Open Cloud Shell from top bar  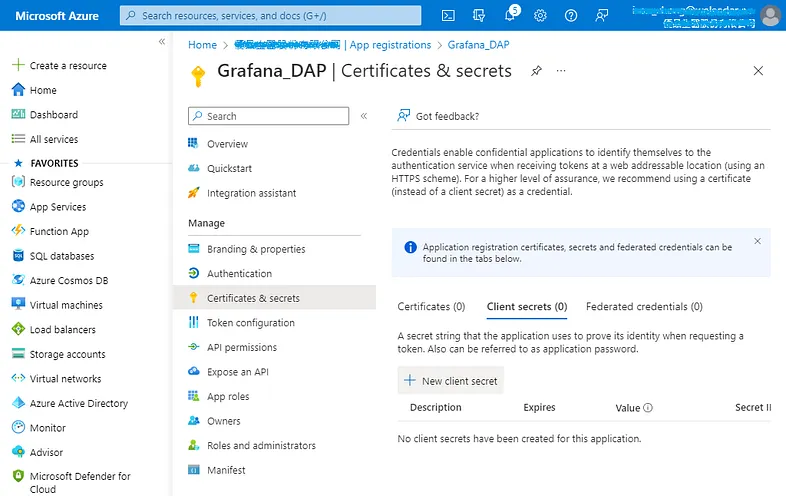coord(448,16)
